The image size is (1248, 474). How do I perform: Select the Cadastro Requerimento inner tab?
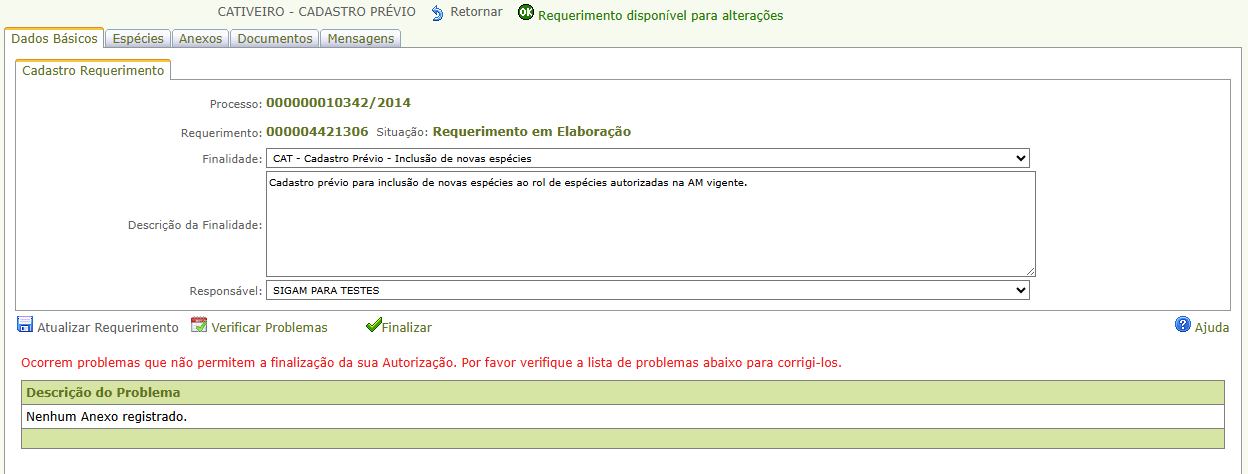click(93, 71)
